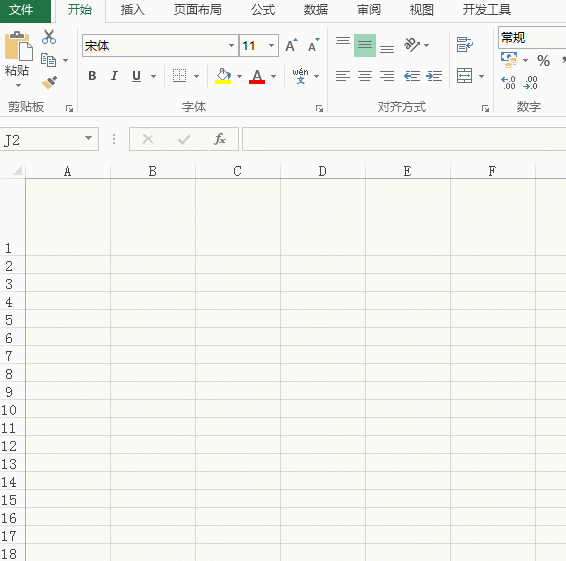Toggle underline formatting

(136, 76)
